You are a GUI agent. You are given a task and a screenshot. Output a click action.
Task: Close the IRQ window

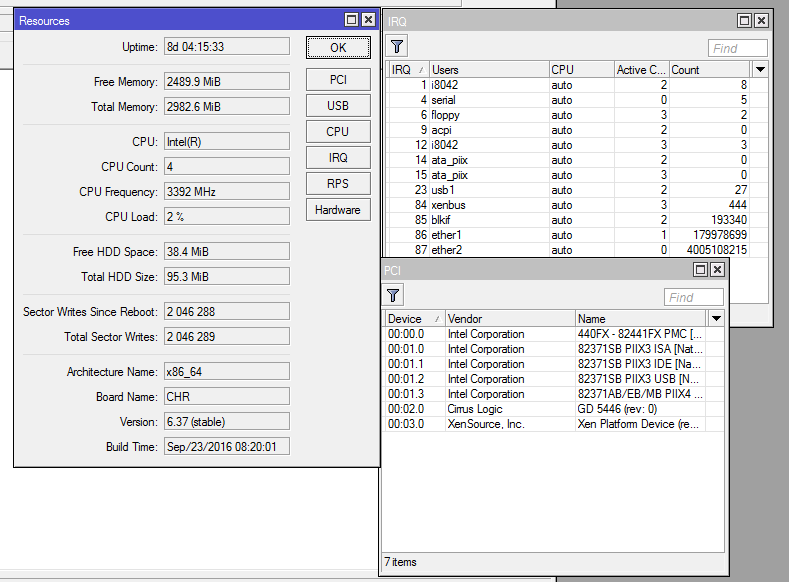(761, 21)
